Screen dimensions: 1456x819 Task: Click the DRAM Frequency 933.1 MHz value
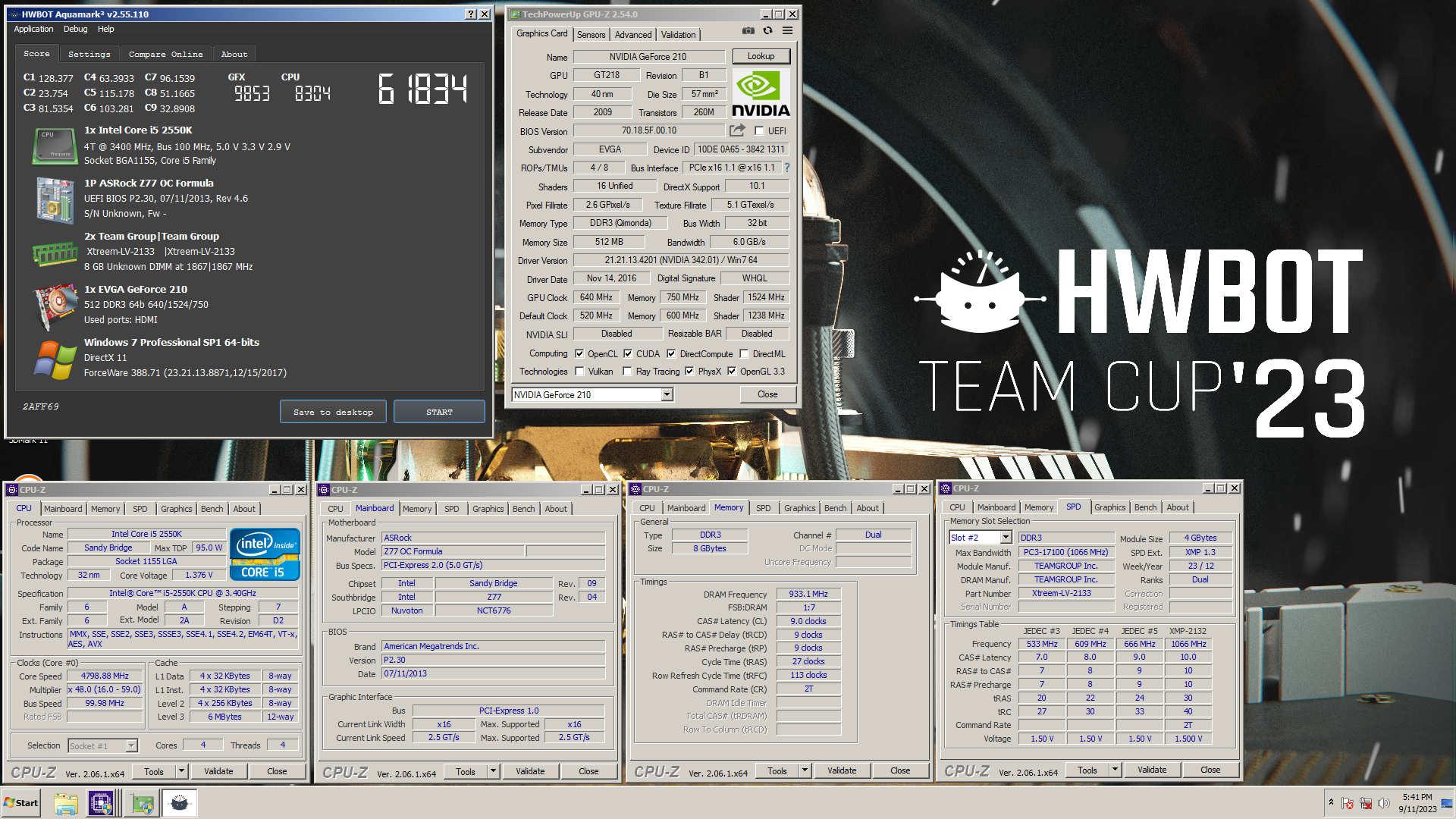tap(808, 594)
